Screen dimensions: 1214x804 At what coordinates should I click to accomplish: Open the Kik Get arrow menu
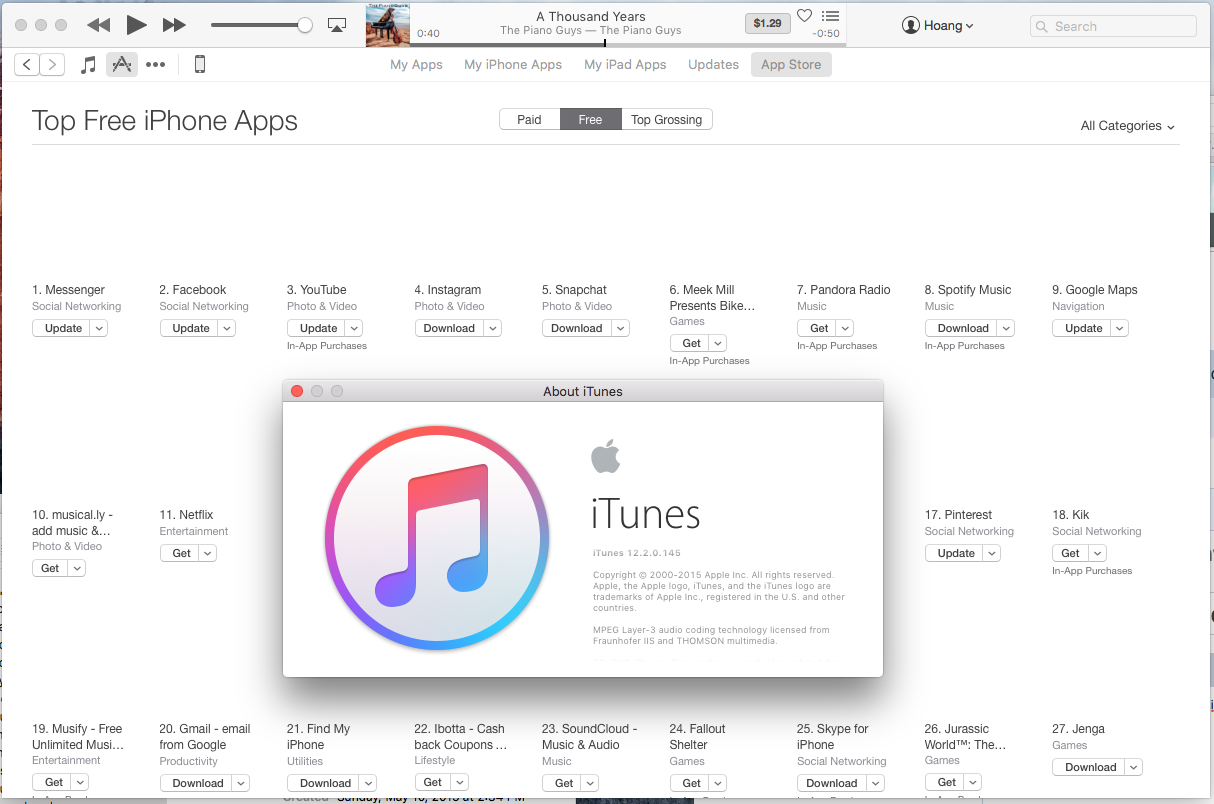[1097, 553]
